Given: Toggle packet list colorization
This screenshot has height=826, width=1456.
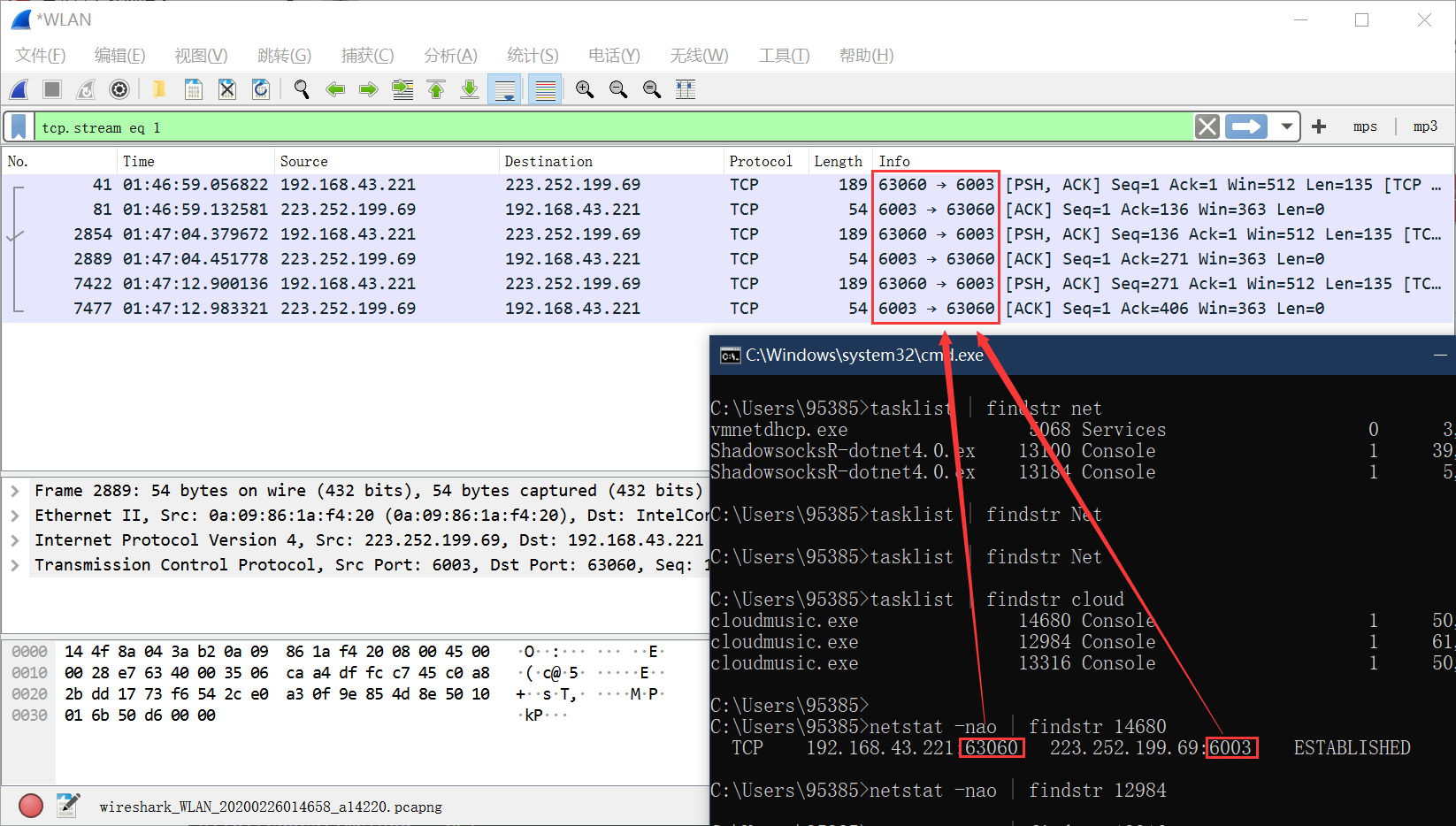Looking at the screenshot, I should tap(545, 89).
